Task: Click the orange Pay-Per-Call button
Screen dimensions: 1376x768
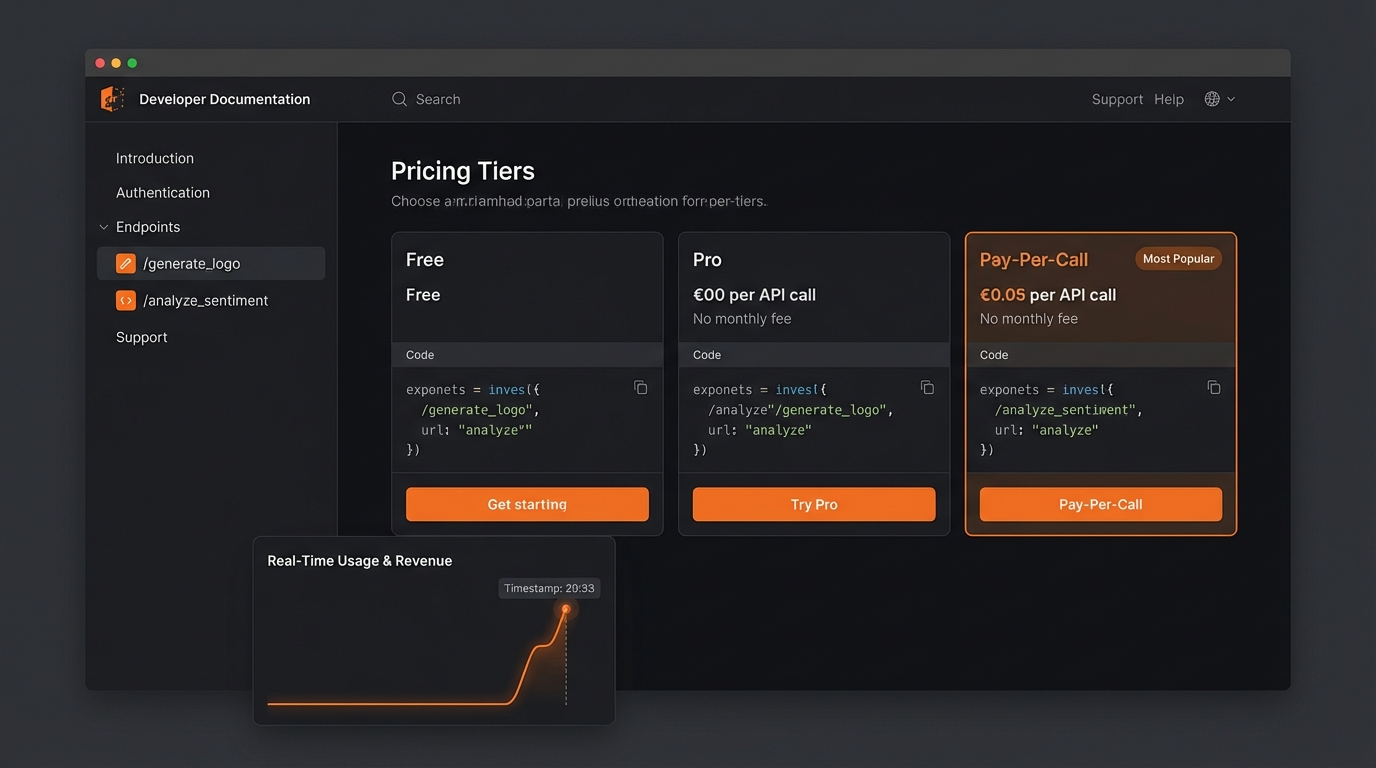Action: coord(1100,504)
